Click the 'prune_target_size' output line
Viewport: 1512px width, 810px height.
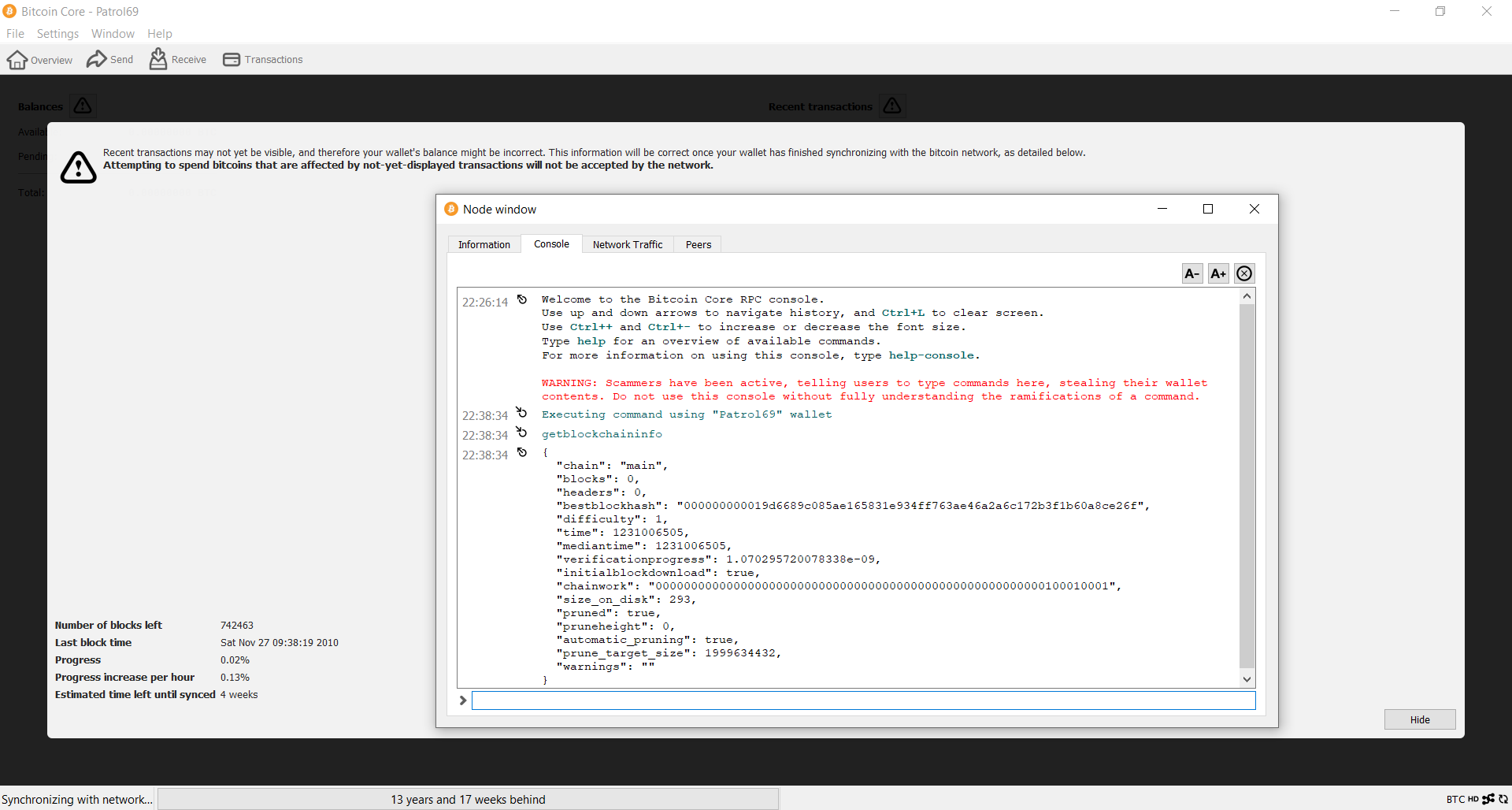click(669, 653)
